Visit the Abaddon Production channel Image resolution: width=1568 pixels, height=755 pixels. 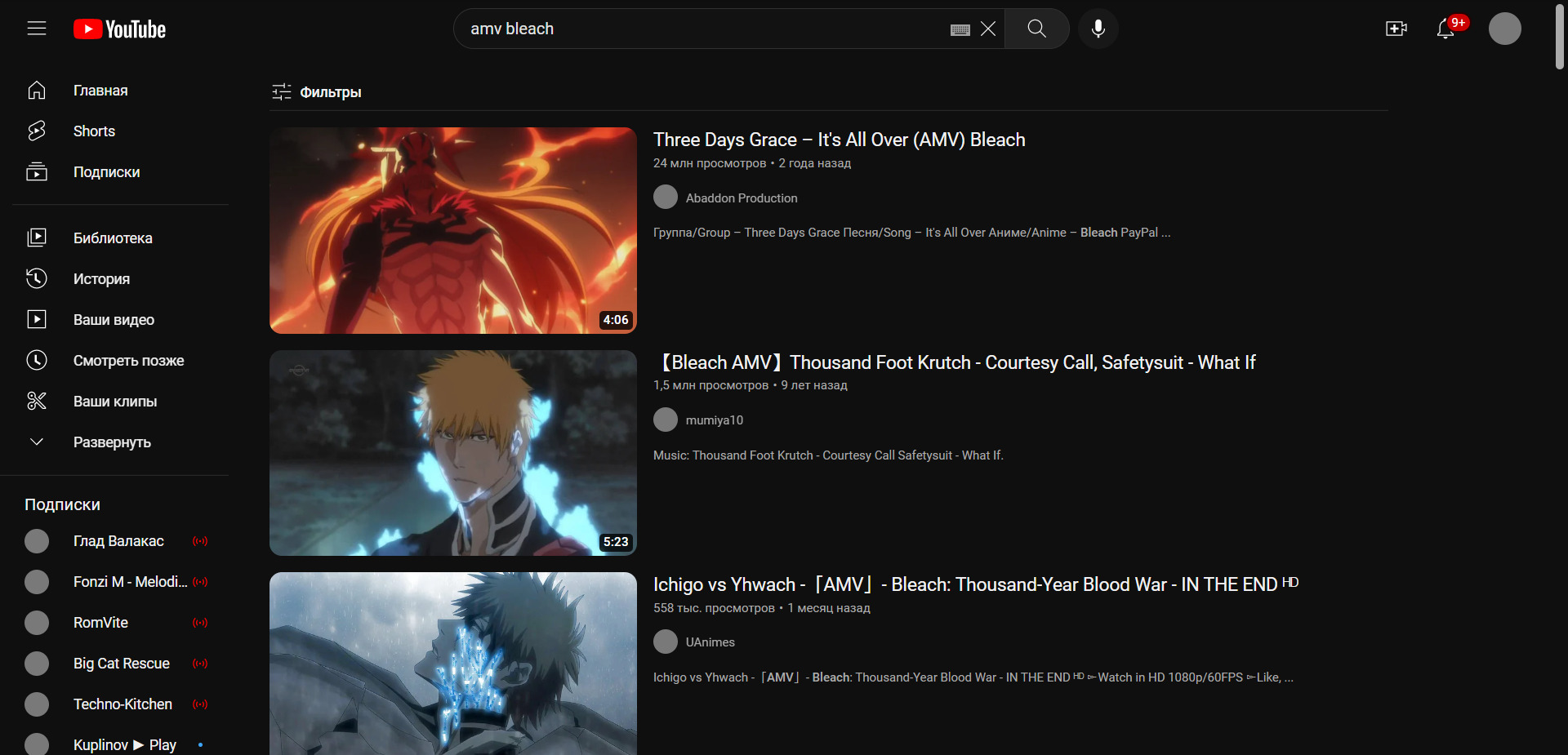[741, 198]
